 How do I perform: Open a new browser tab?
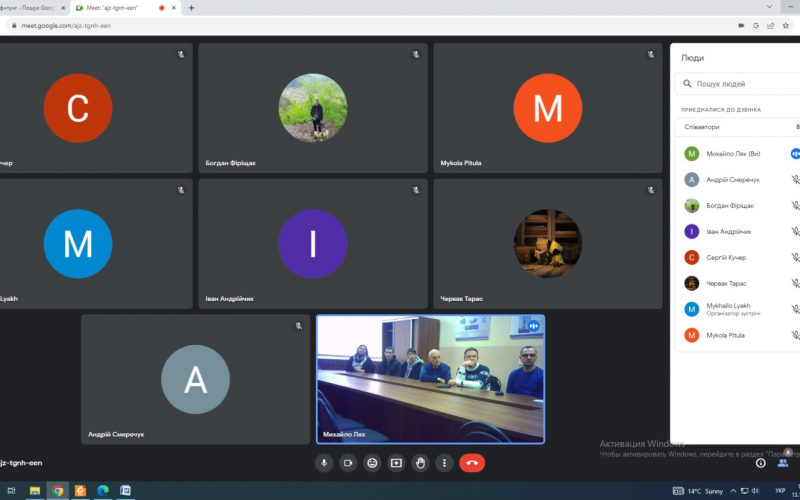click(191, 8)
